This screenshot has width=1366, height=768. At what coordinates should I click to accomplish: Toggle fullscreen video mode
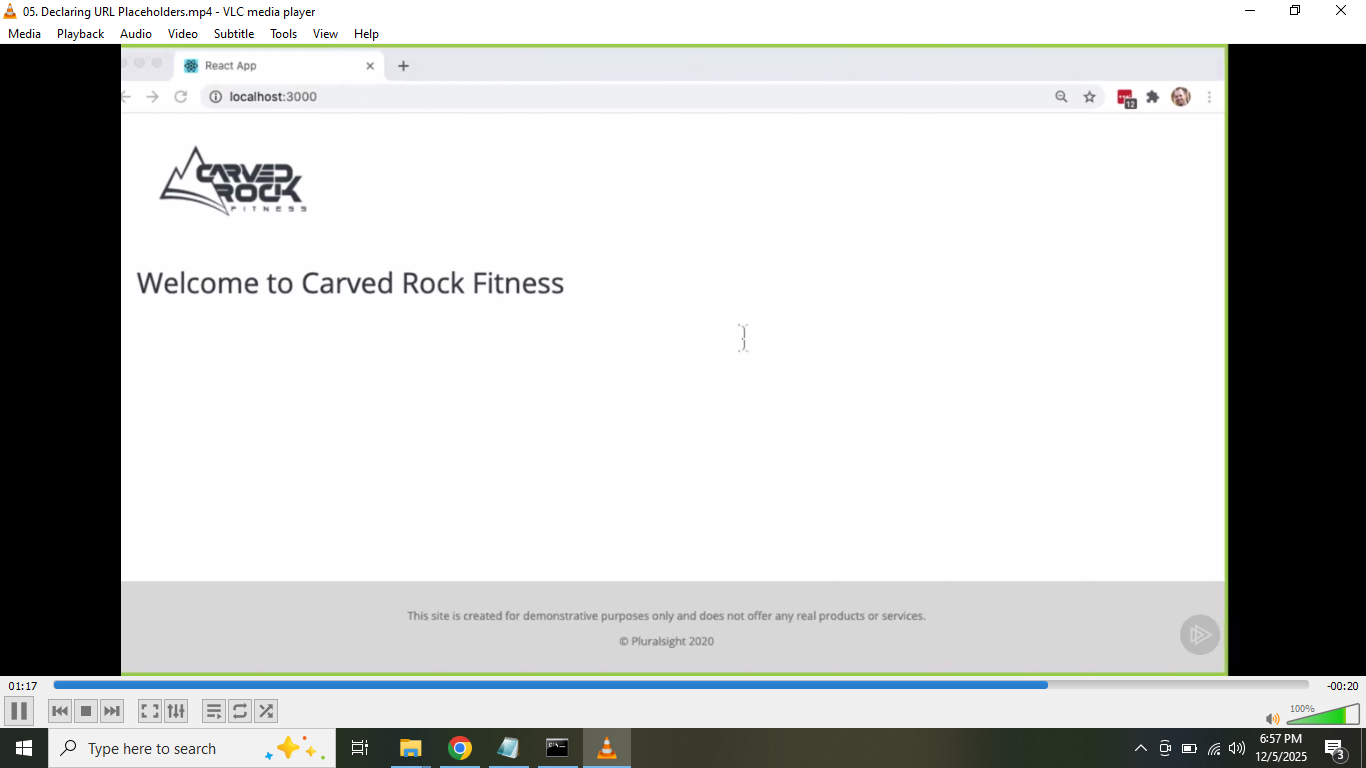pos(150,711)
